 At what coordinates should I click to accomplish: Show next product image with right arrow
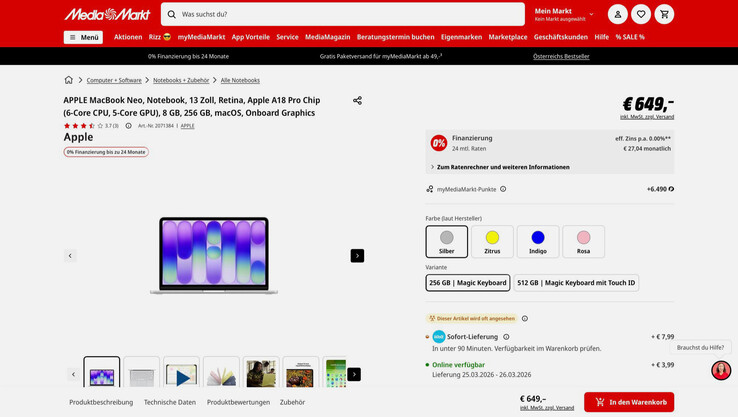tap(357, 256)
